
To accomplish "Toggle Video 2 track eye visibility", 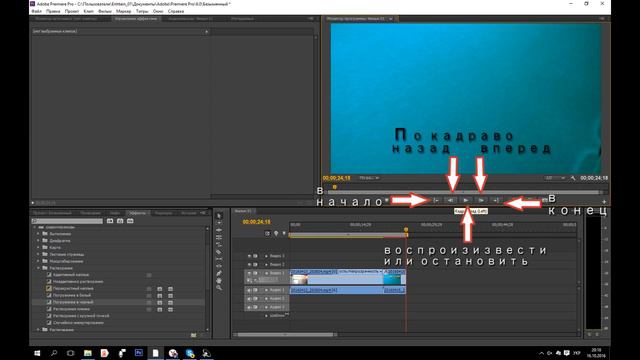I will 249,264.
